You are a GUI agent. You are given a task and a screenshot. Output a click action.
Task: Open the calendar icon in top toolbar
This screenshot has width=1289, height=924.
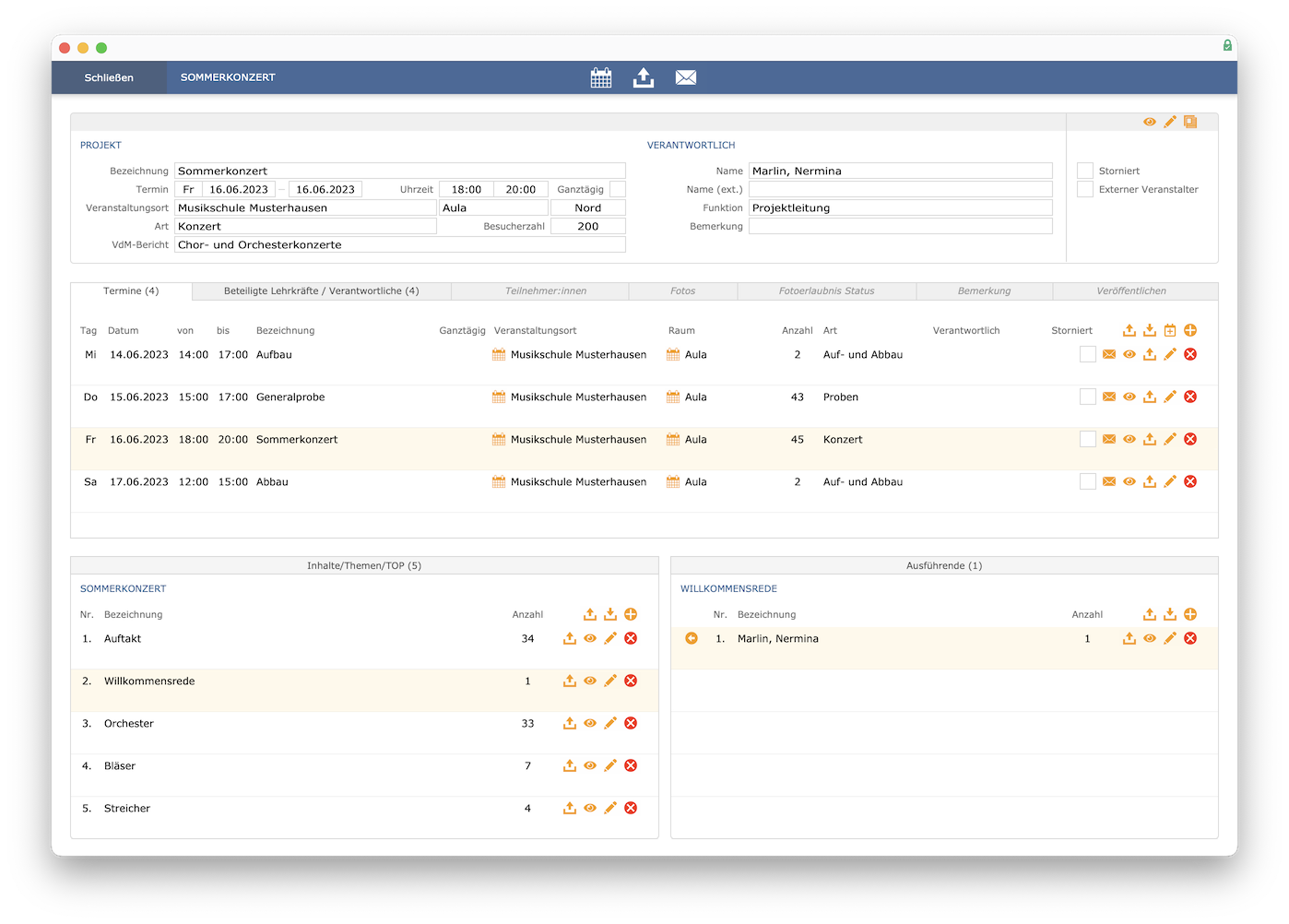tap(601, 77)
